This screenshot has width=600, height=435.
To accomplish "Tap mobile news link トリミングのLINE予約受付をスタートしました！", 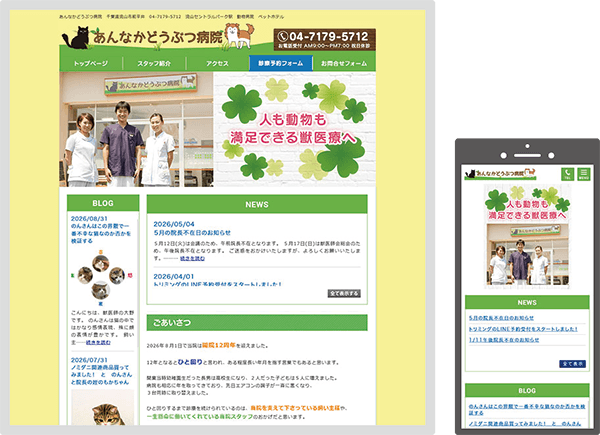I will coord(523,329).
